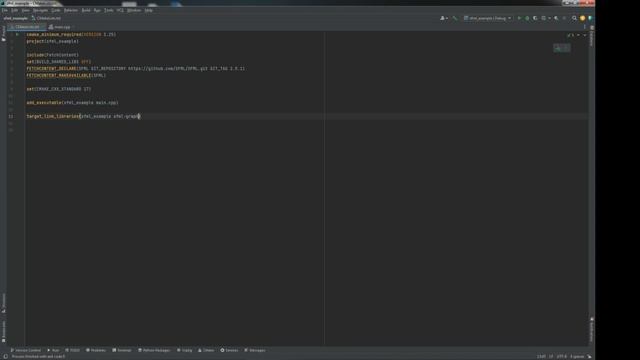Open the Version Control tool window

[25, 350]
